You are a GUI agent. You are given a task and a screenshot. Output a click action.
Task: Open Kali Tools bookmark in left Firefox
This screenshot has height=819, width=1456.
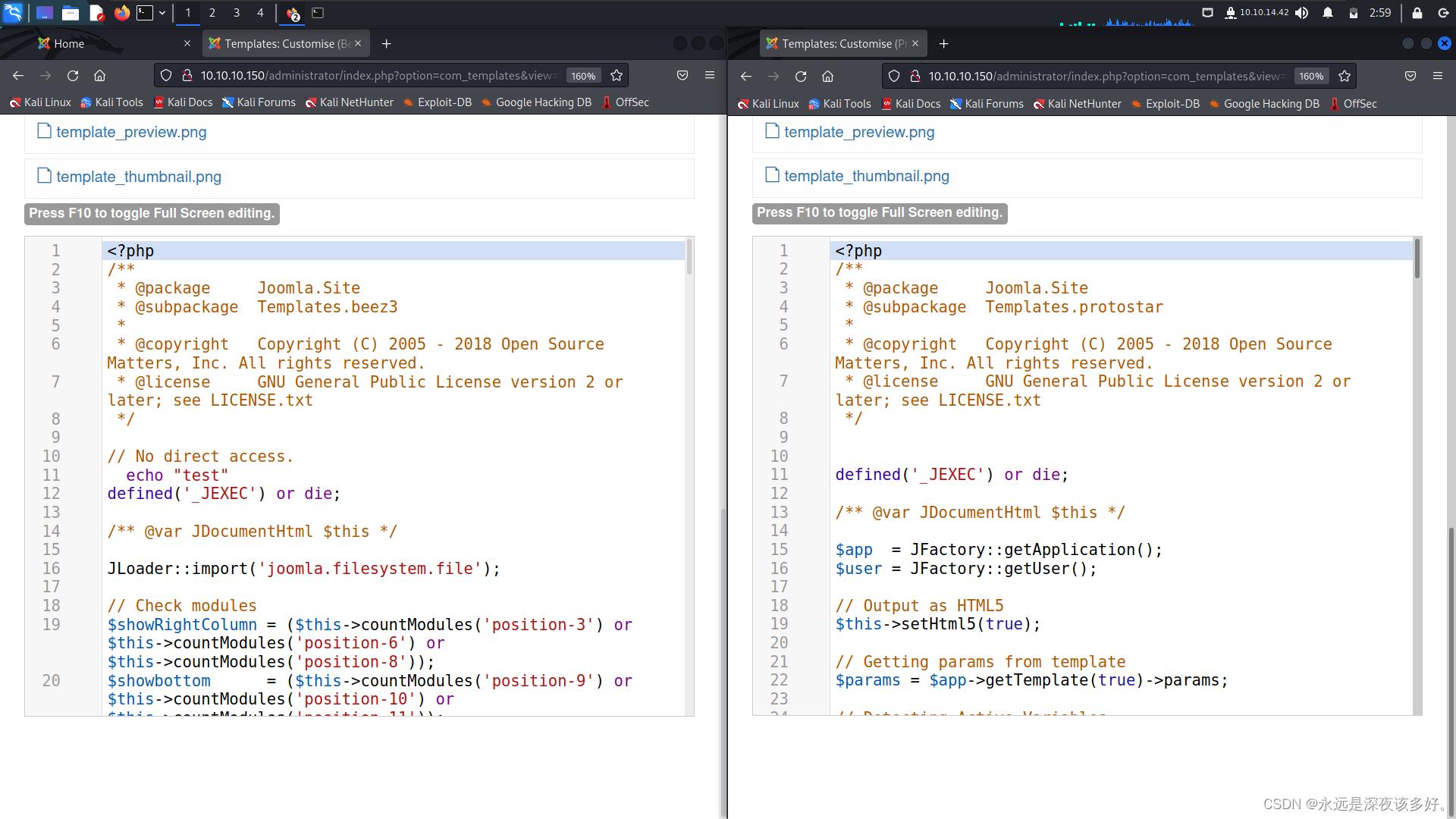coord(111,102)
